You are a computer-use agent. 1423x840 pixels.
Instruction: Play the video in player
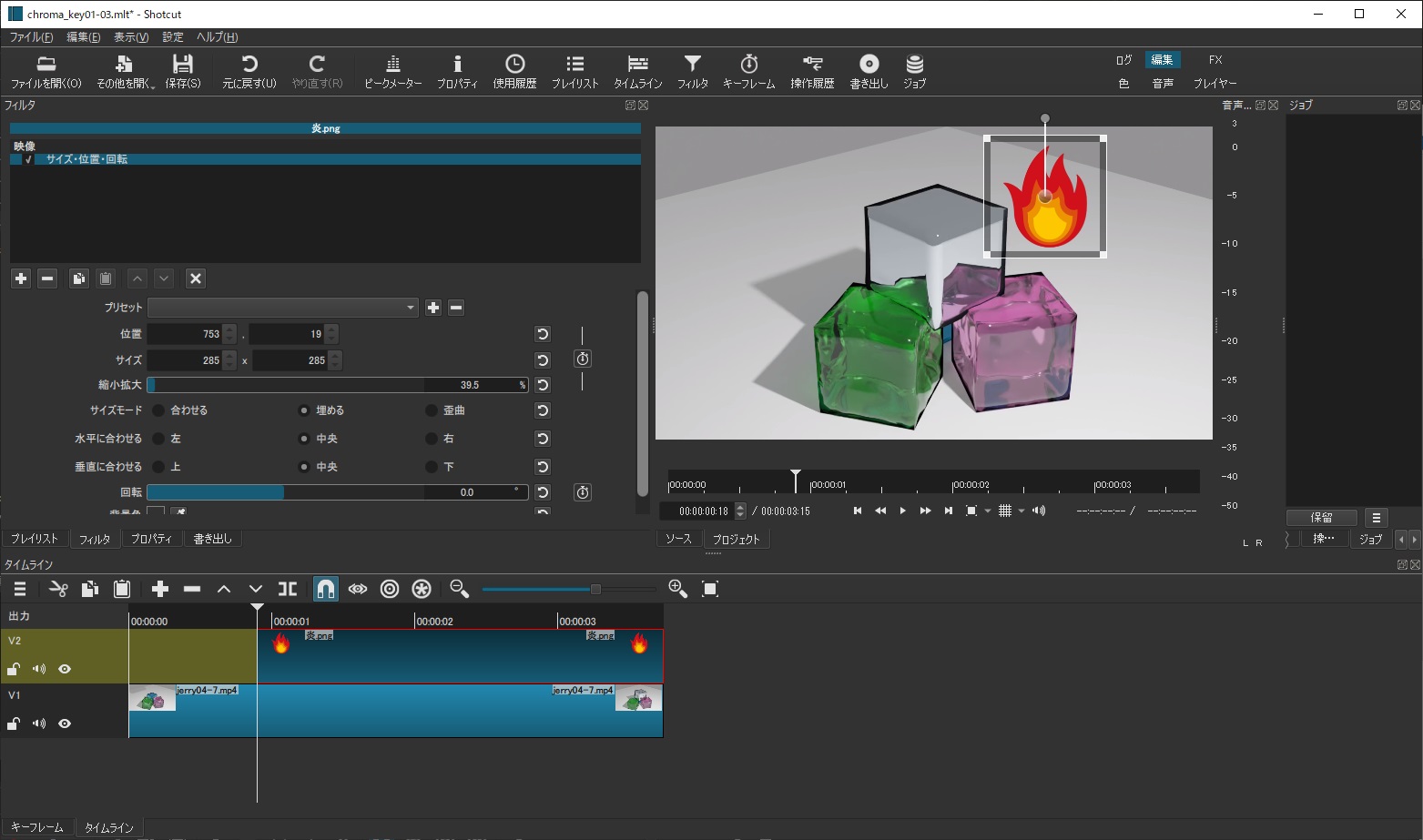[x=902, y=511]
